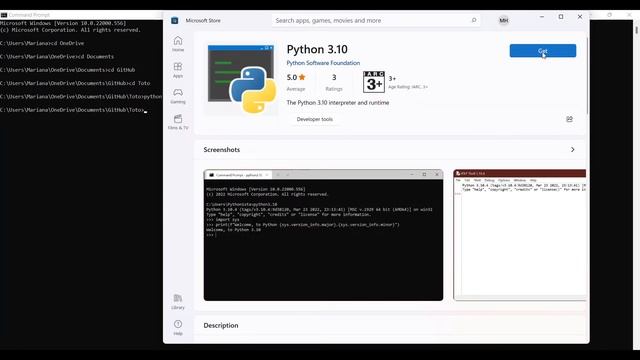Close the Microsoft Store window

(580, 17)
